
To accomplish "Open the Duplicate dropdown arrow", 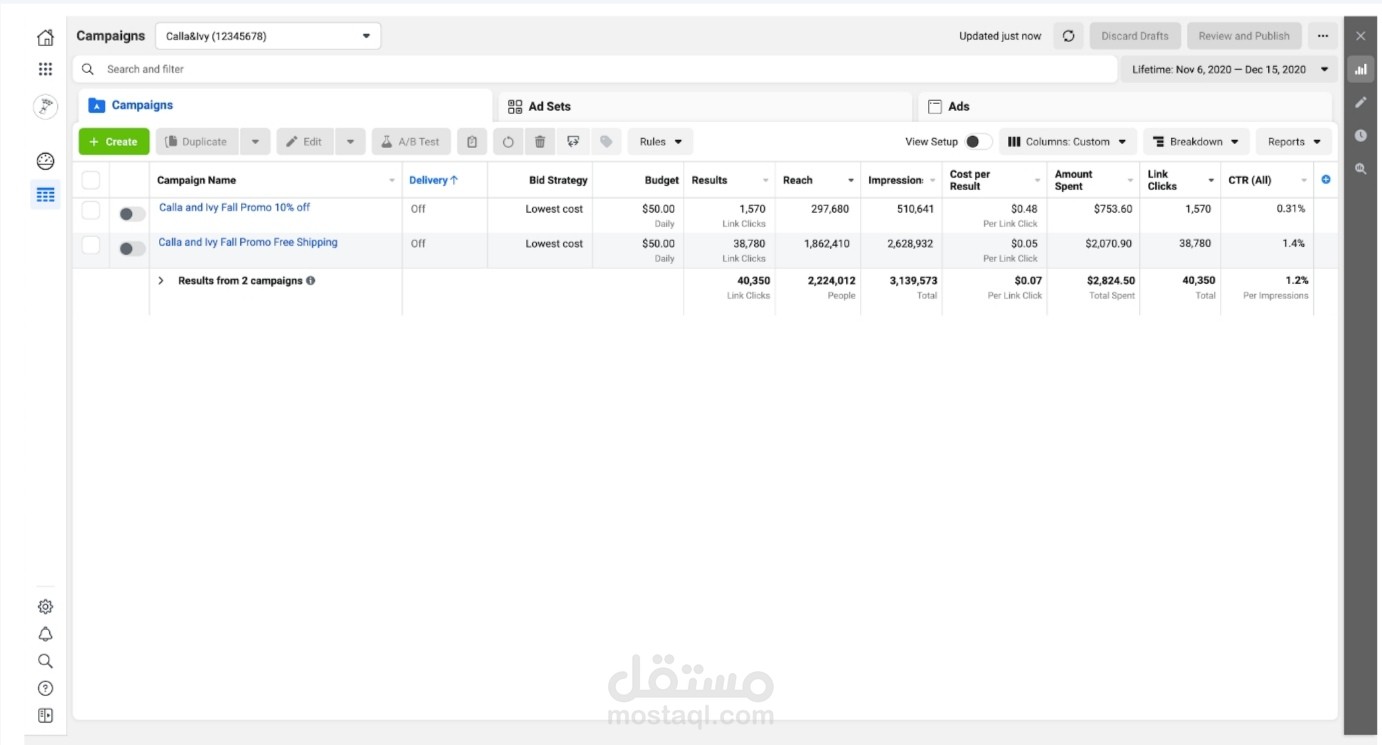I will (x=255, y=142).
